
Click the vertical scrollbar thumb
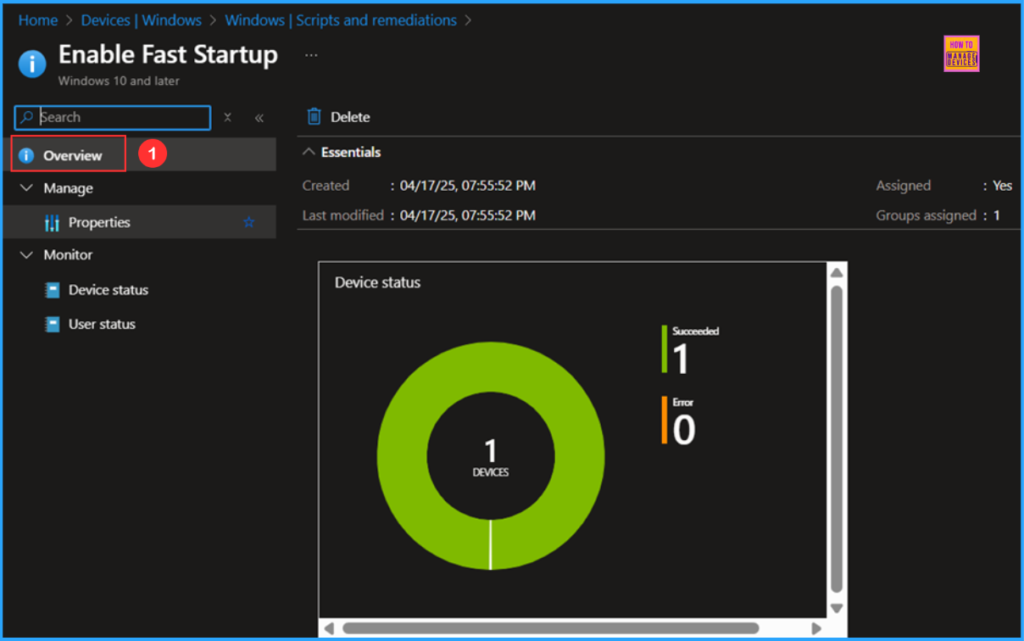pyautogui.click(x=837, y=439)
